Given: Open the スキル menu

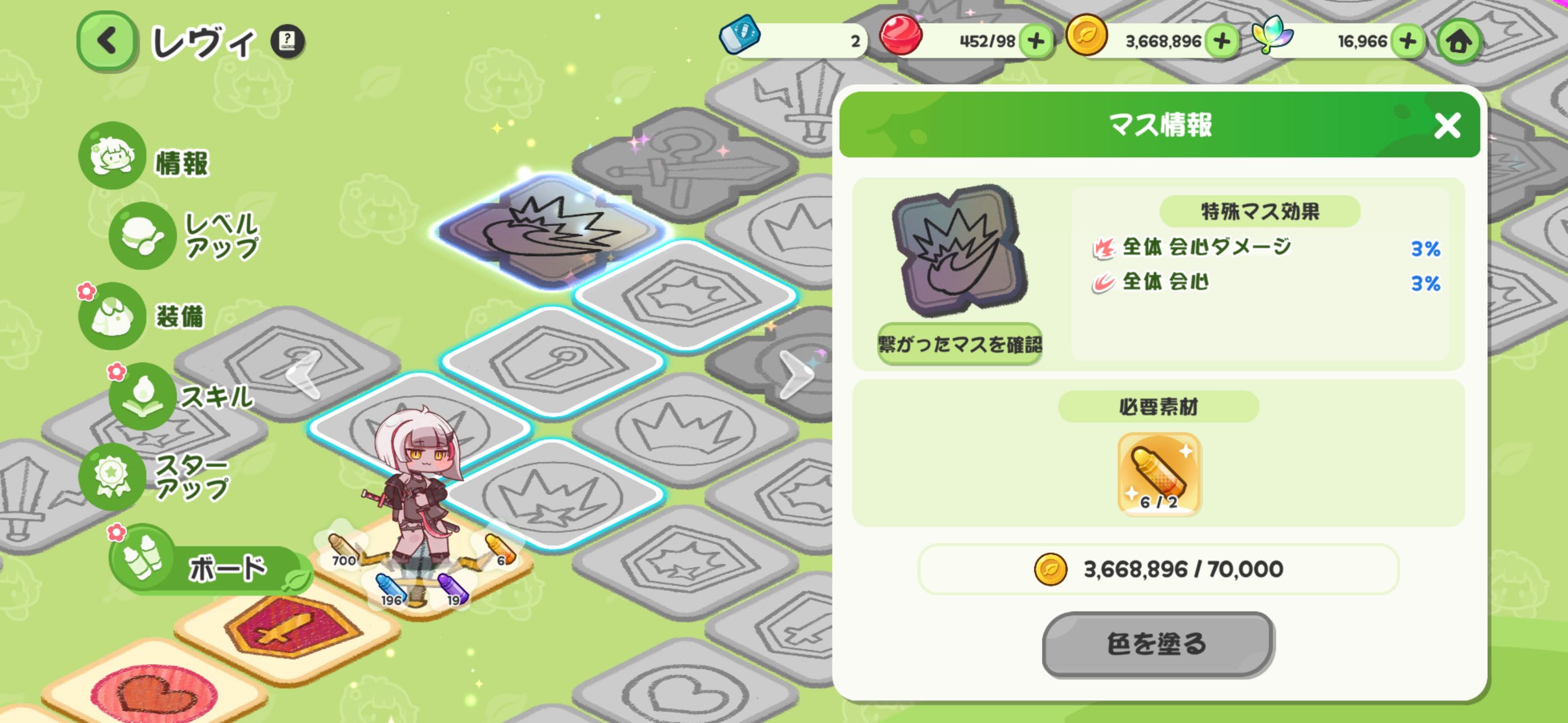Looking at the screenshot, I should [181, 396].
